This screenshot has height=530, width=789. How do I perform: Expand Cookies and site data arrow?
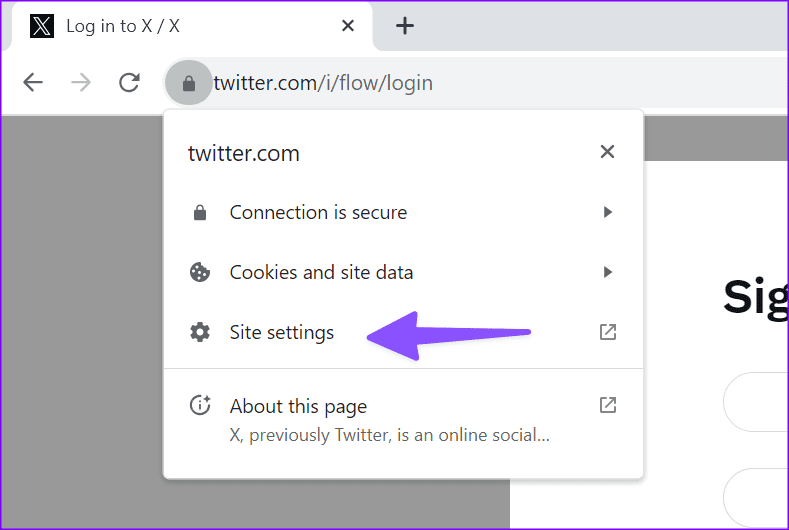pos(607,272)
